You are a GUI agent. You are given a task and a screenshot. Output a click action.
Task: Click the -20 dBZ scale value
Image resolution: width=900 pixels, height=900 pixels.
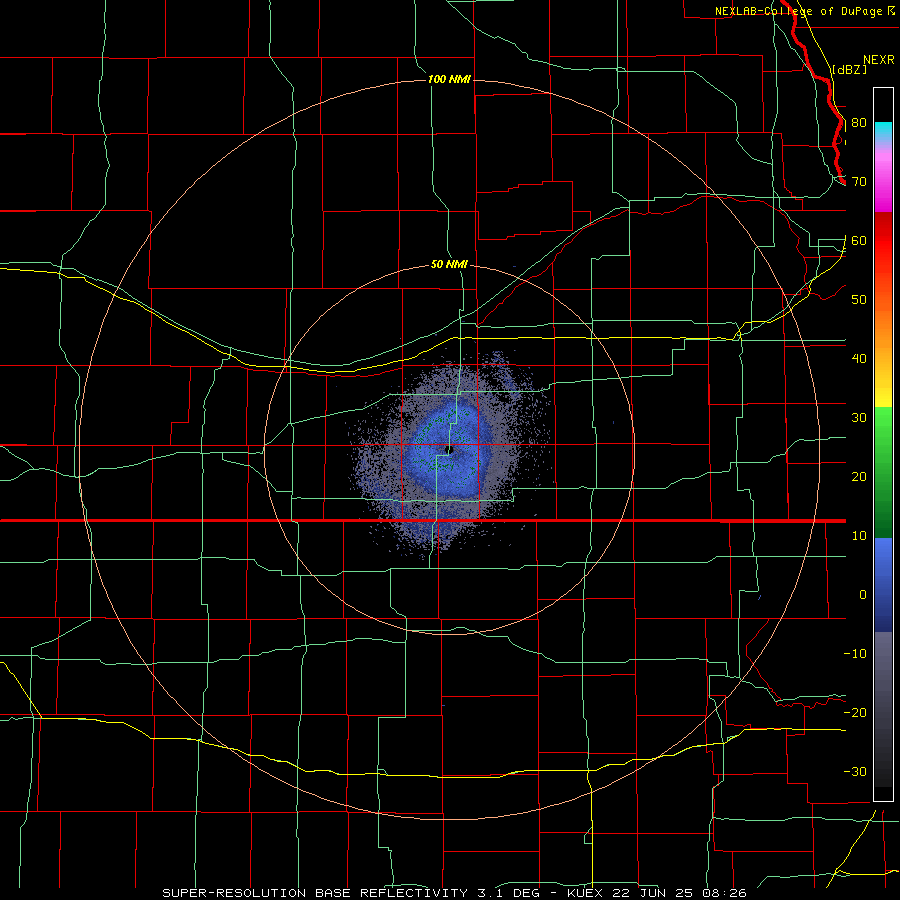point(855,712)
